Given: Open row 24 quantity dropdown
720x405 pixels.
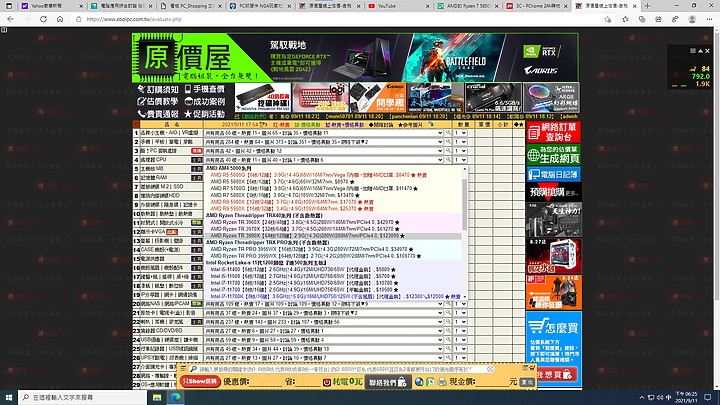Looking at the screenshot, I should coord(460,340).
